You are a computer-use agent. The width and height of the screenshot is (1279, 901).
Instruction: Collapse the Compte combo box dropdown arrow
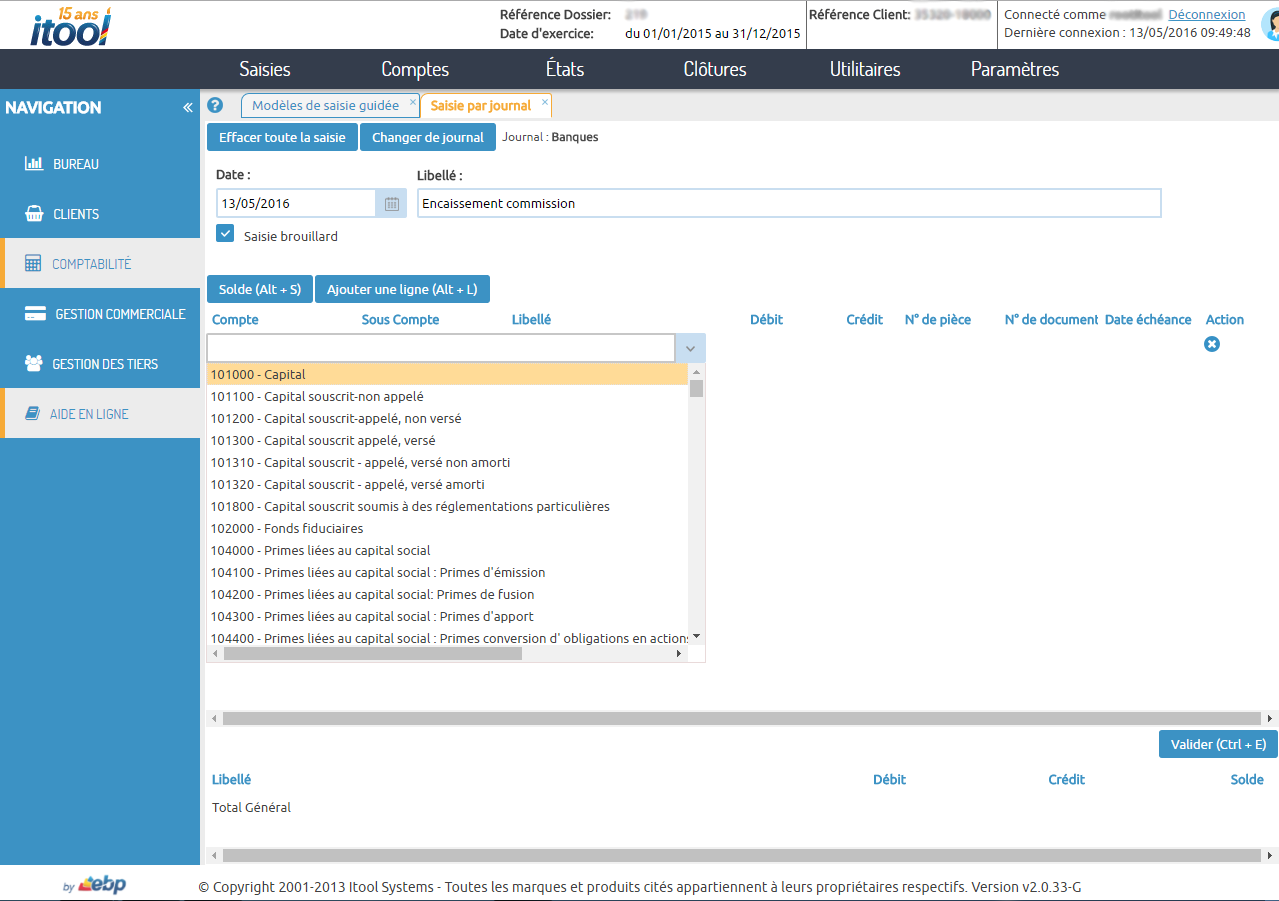coord(690,348)
